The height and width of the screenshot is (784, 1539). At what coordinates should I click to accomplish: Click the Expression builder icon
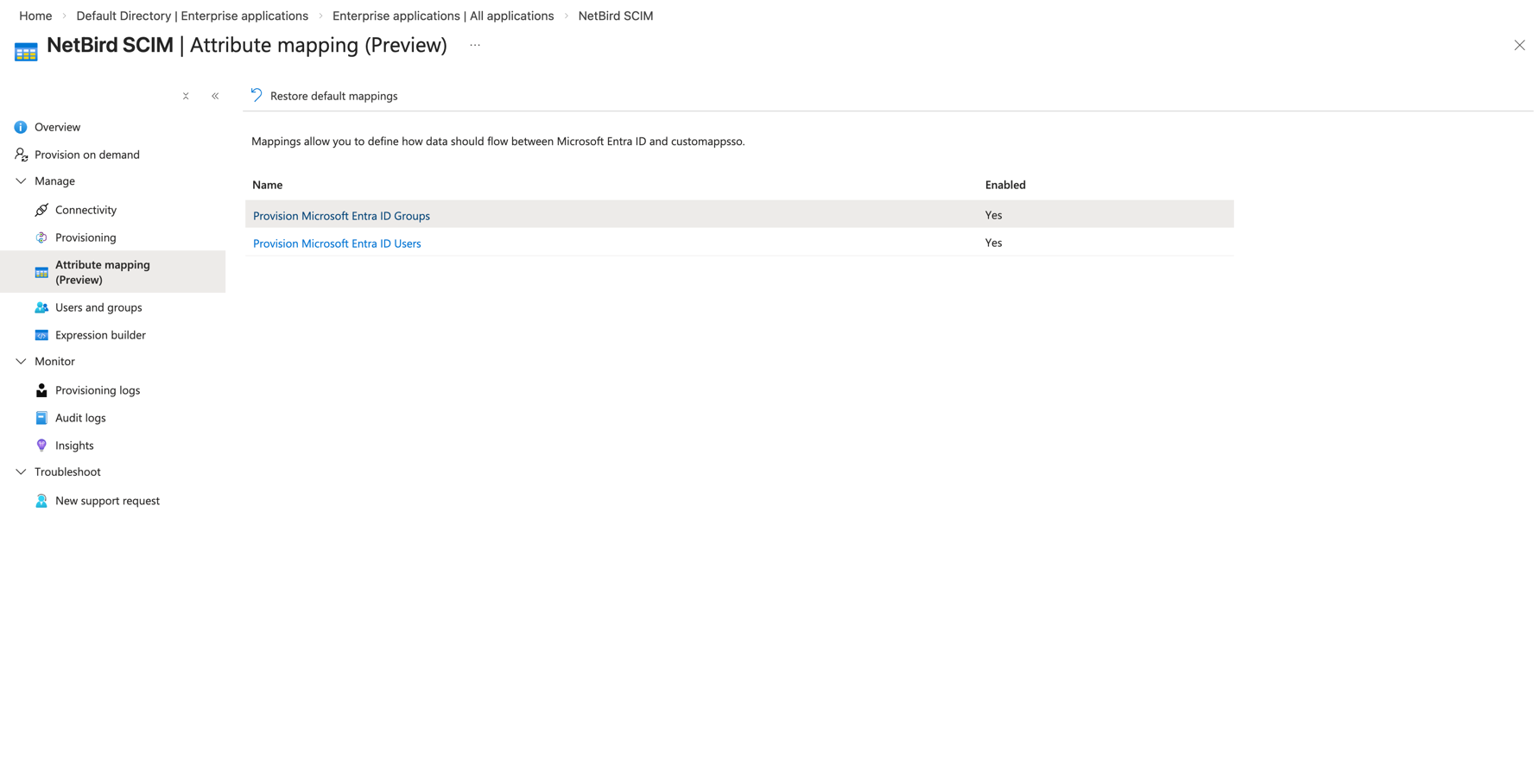tap(41, 335)
